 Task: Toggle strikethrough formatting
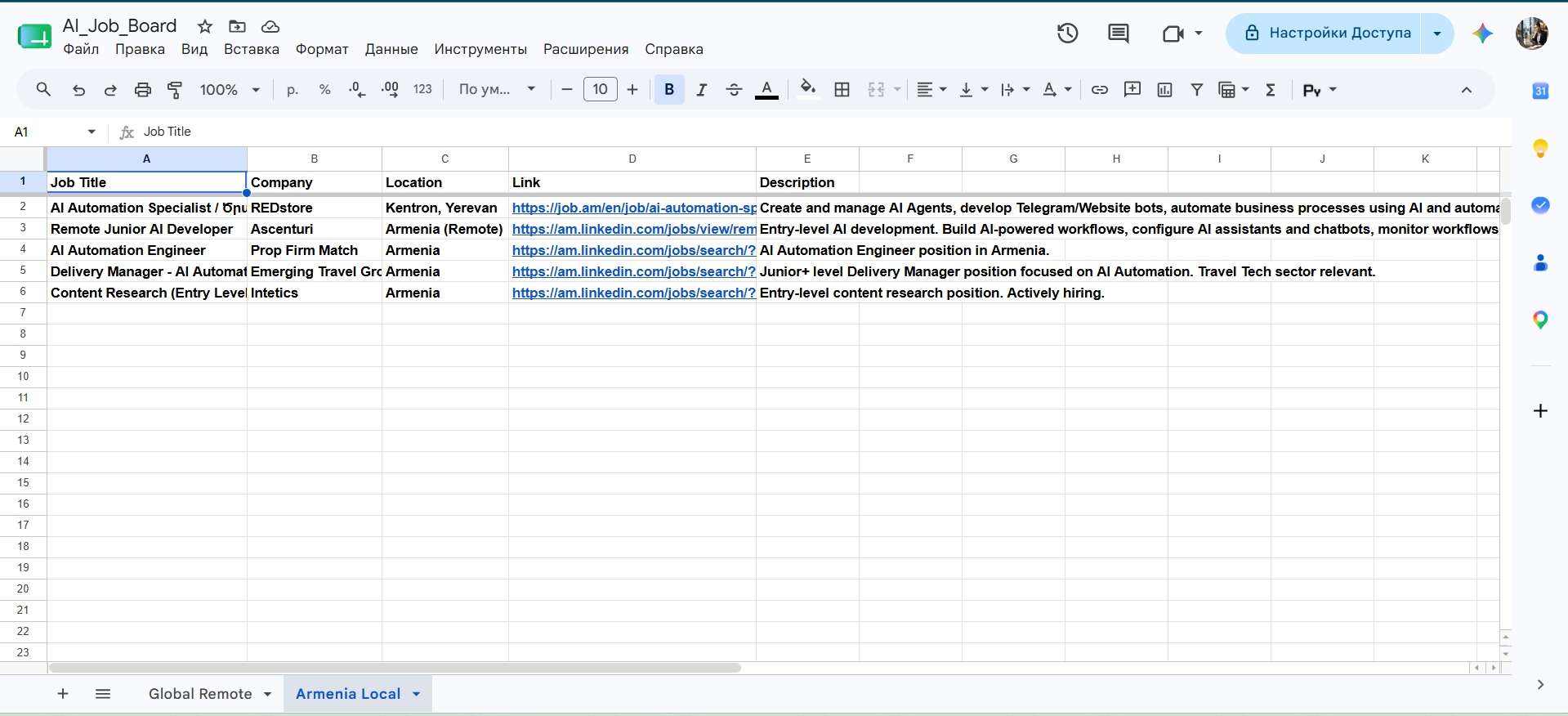coord(734,90)
